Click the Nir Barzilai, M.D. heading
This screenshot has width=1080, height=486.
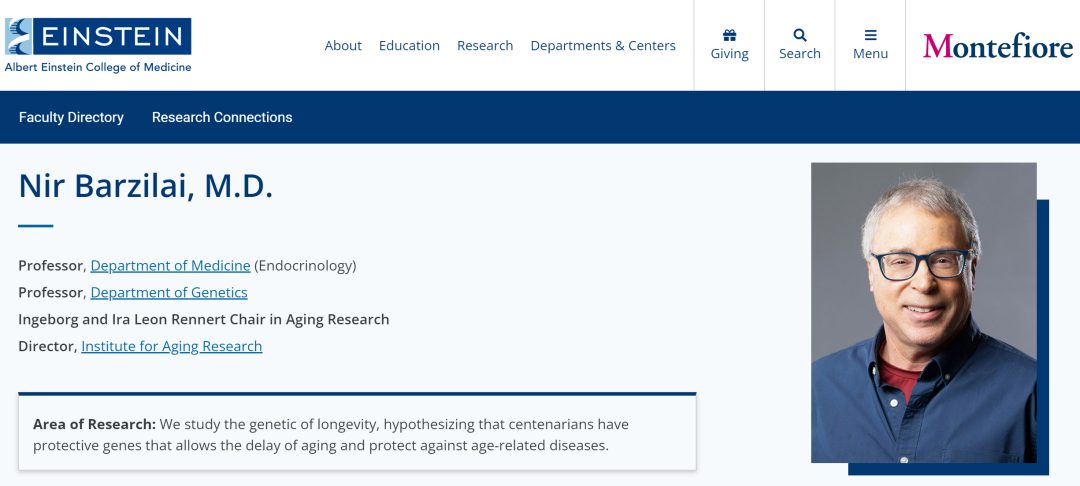click(146, 186)
